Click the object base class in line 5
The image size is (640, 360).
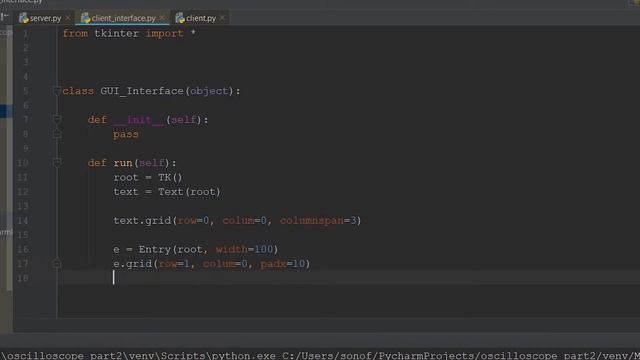click(209, 91)
